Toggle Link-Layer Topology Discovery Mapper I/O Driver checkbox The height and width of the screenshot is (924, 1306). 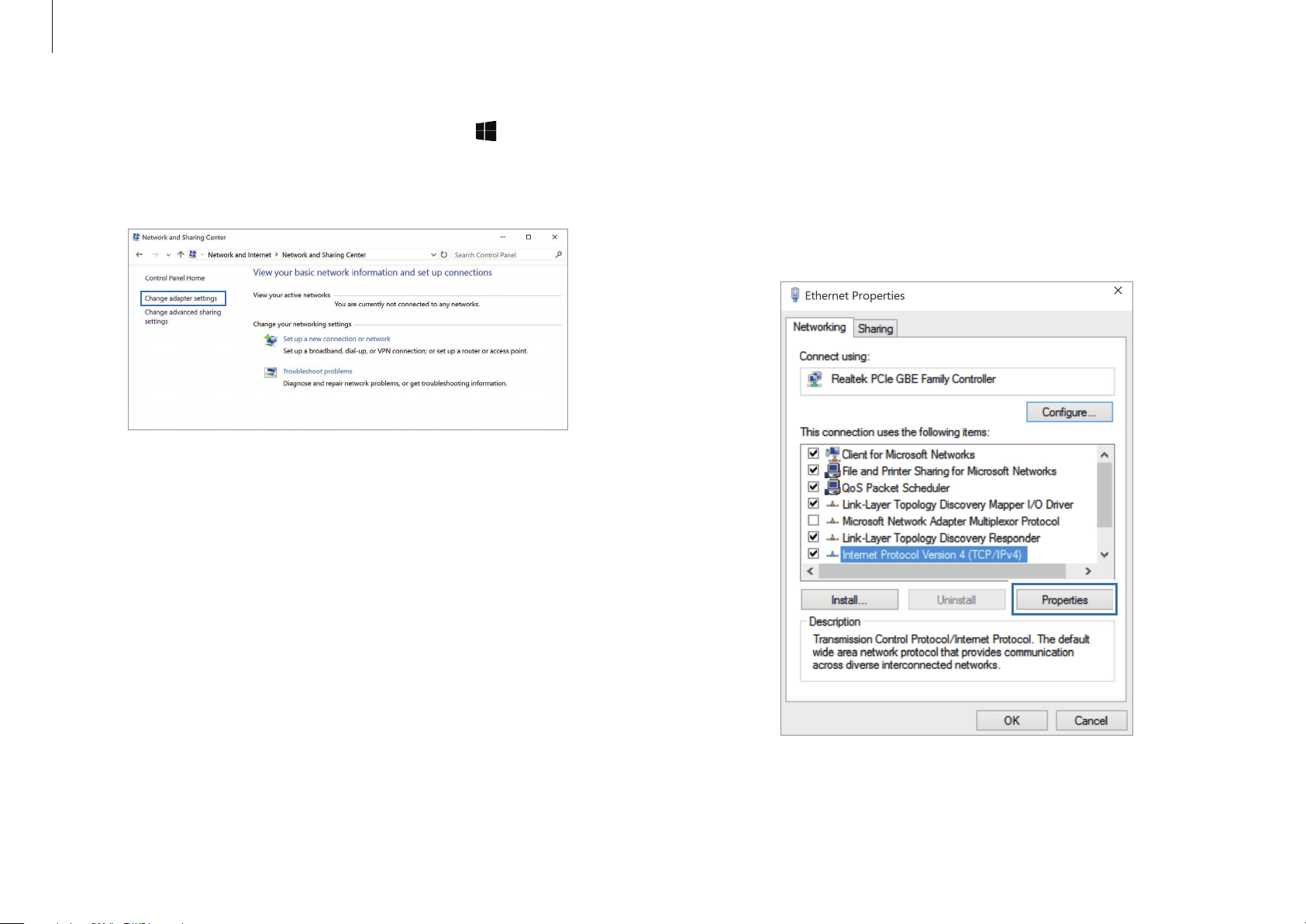[x=813, y=503]
